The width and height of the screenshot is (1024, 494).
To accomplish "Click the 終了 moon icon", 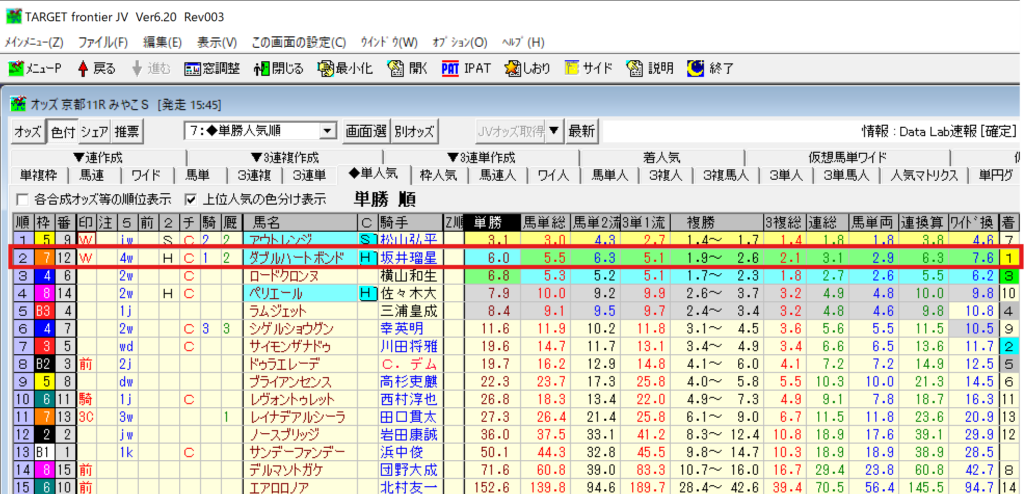I will click(696, 68).
